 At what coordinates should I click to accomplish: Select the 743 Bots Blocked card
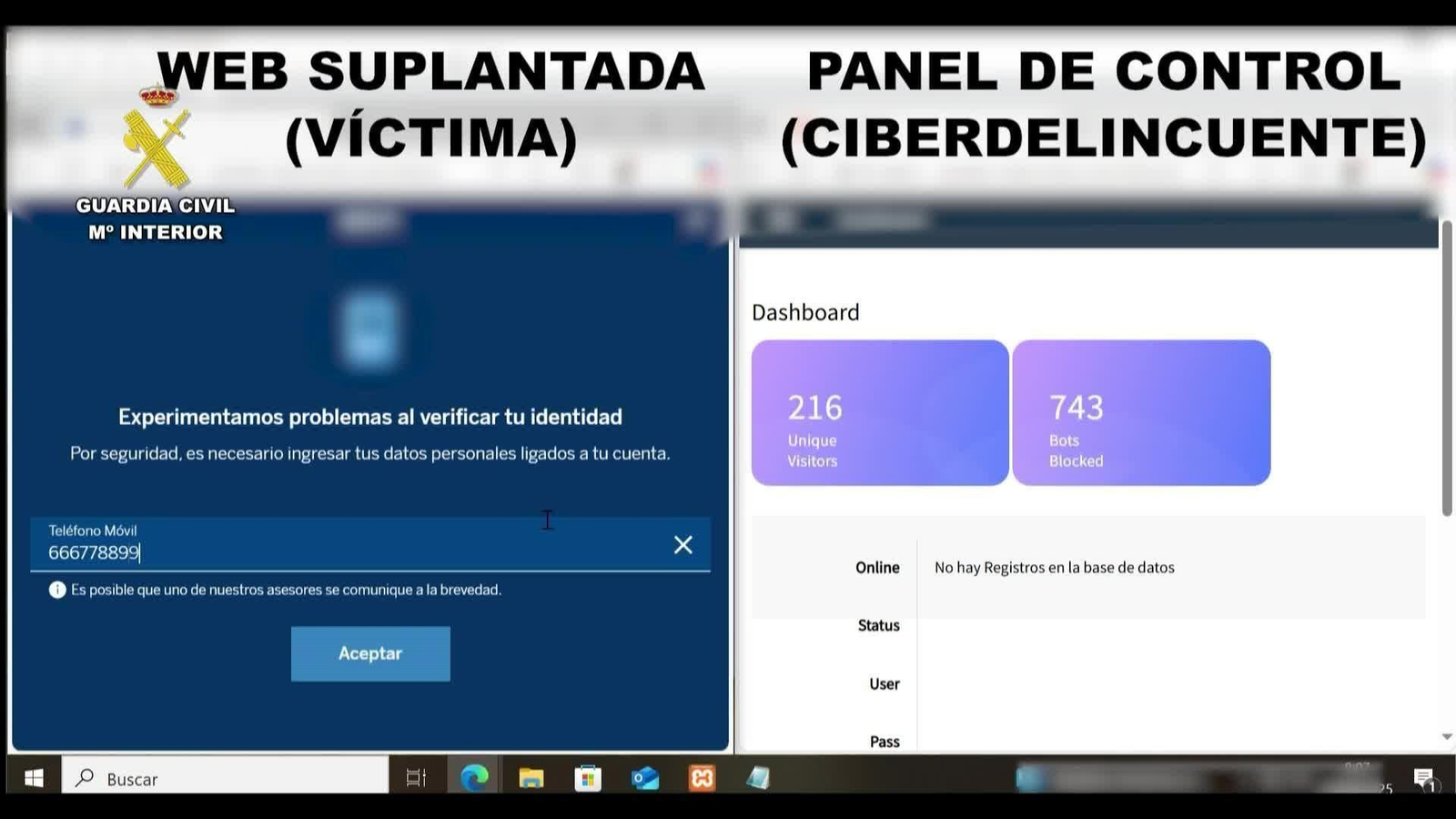pyautogui.click(x=1141, y=413)
